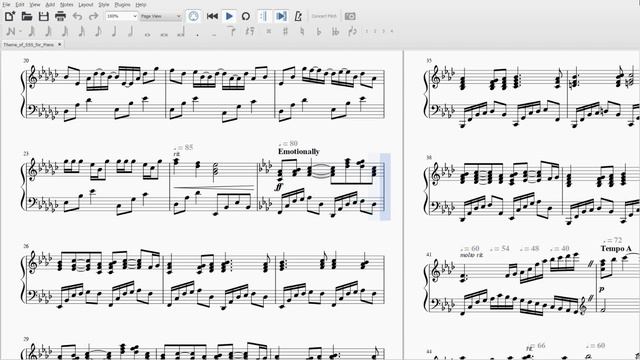The height and width of the screenshot is (360, 640).
Task: Open the Notes menu
Action: 67,4
